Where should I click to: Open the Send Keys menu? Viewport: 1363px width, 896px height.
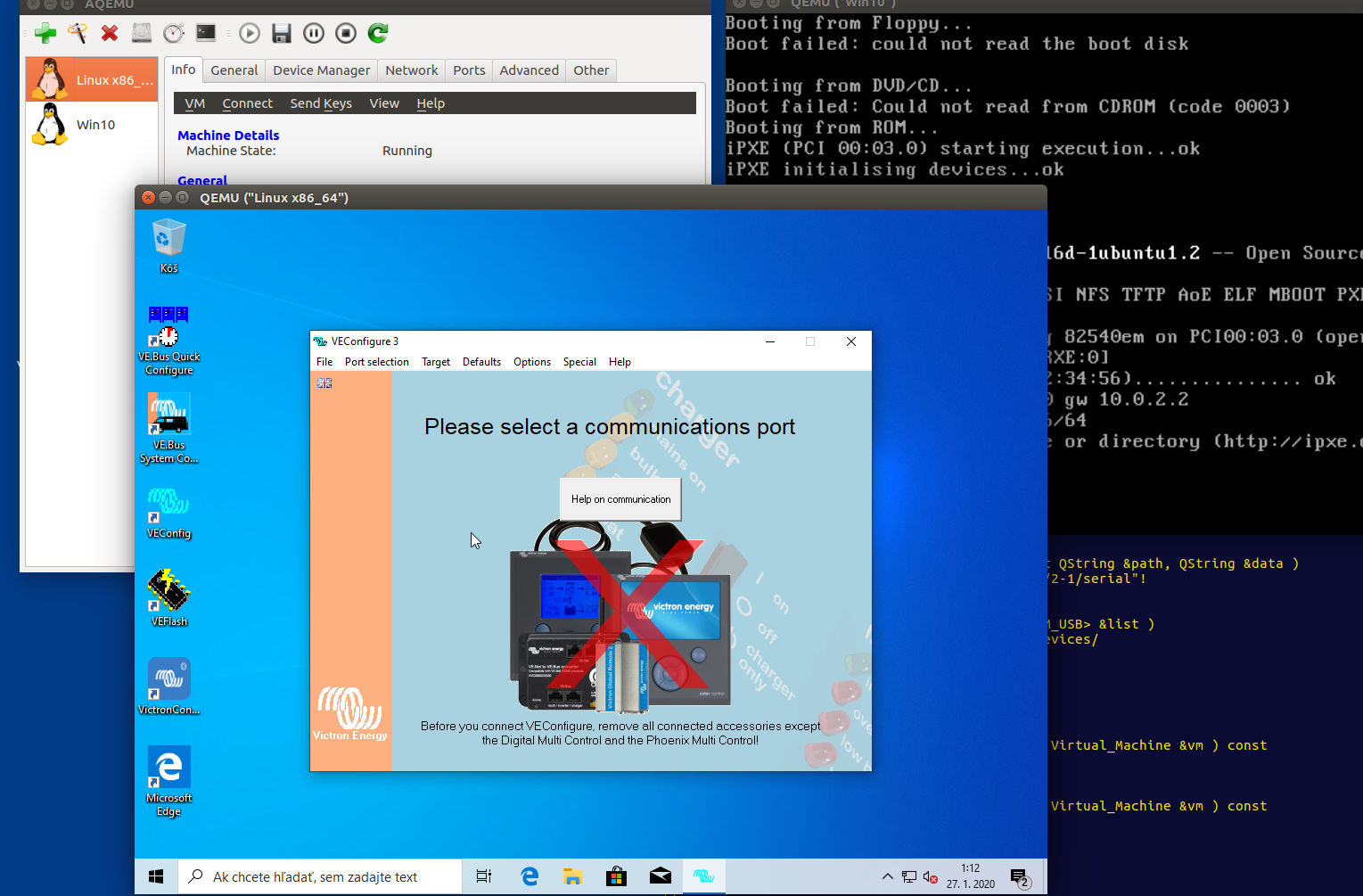pos(320,103)
